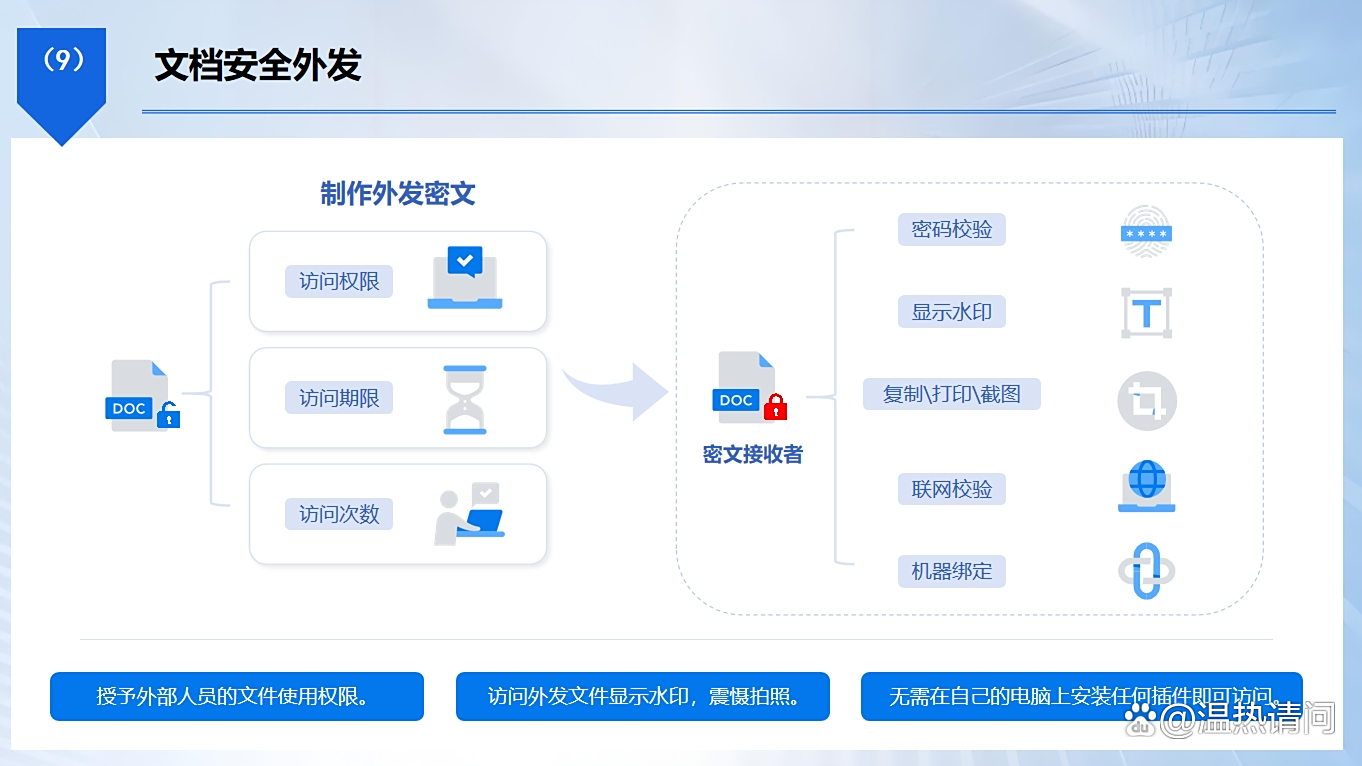The width and height of the screenshot is (1362, 766).
Task: Click the person with laptop icon in 访问次数
Action: 468,512
